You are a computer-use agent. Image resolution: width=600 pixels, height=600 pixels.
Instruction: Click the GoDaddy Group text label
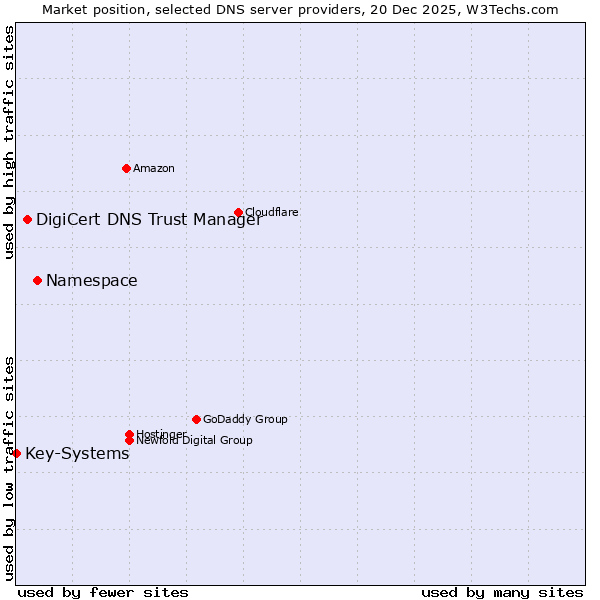[245, 419]
